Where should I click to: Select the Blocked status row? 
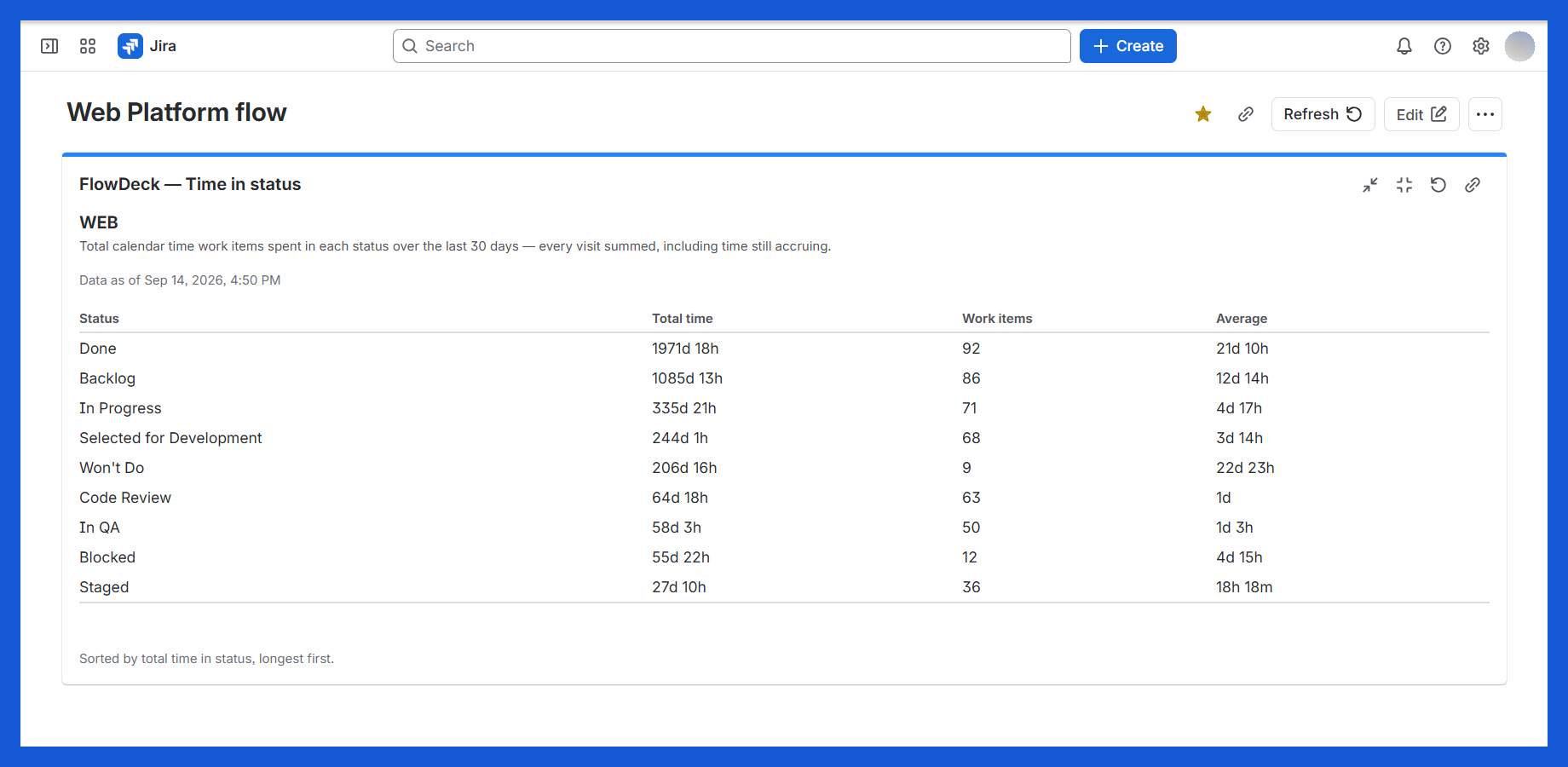[x=784, y=557]
